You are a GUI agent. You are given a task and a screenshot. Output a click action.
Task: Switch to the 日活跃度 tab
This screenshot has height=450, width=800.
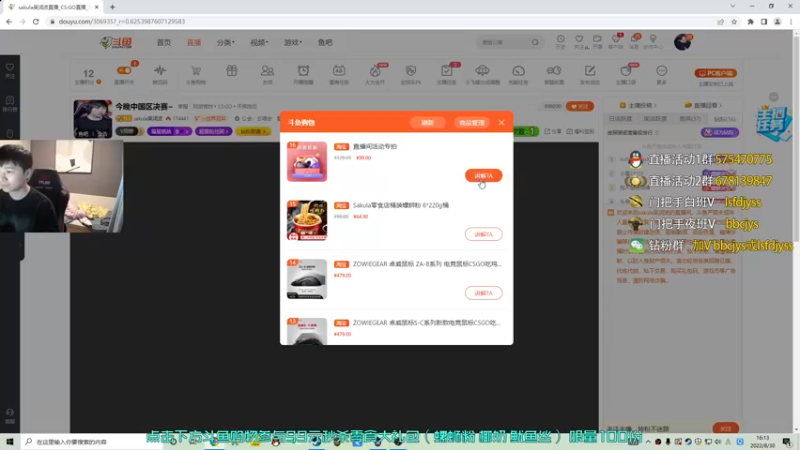point(620,118)
